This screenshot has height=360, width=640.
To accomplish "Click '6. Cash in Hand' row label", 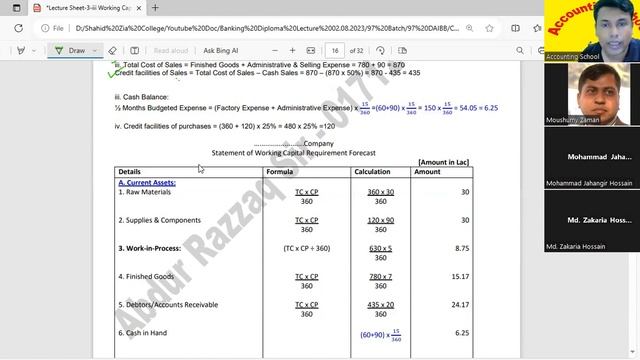I will 142,333.
